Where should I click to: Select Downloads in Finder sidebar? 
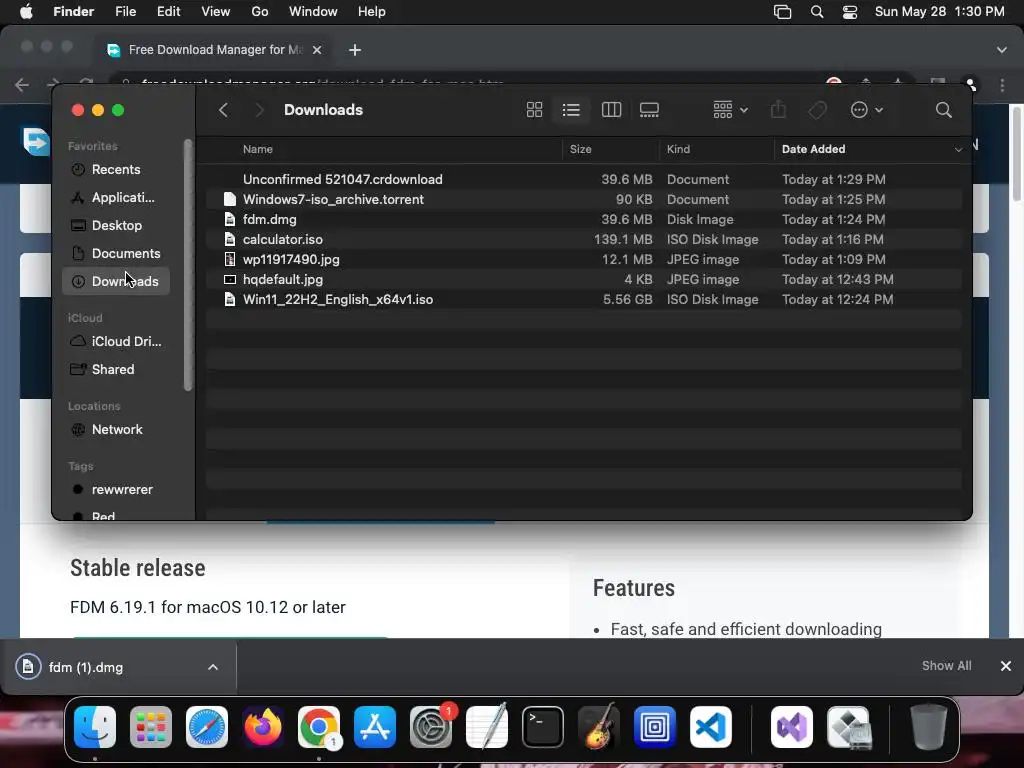tap(116, 281)
